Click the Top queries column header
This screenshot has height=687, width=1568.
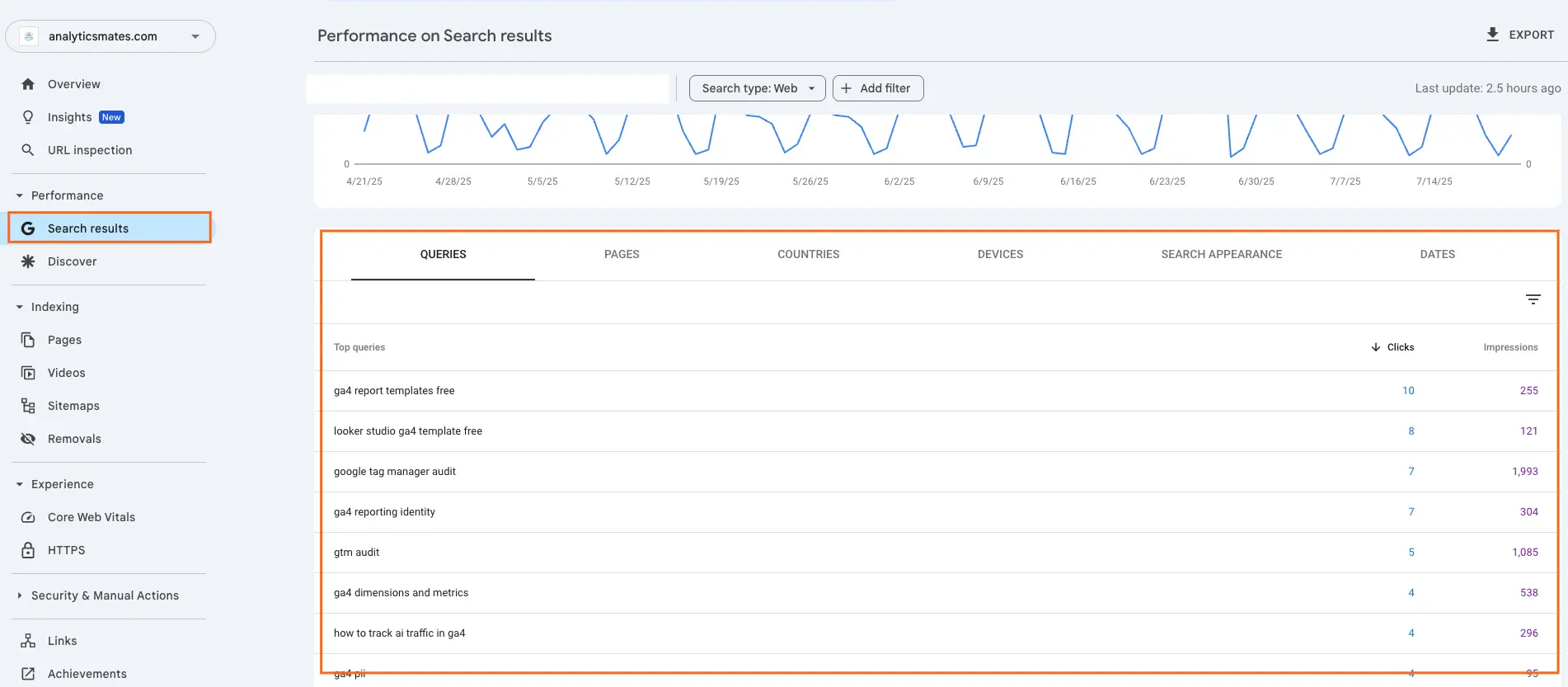pyautogui.click(x=359, y=347)
